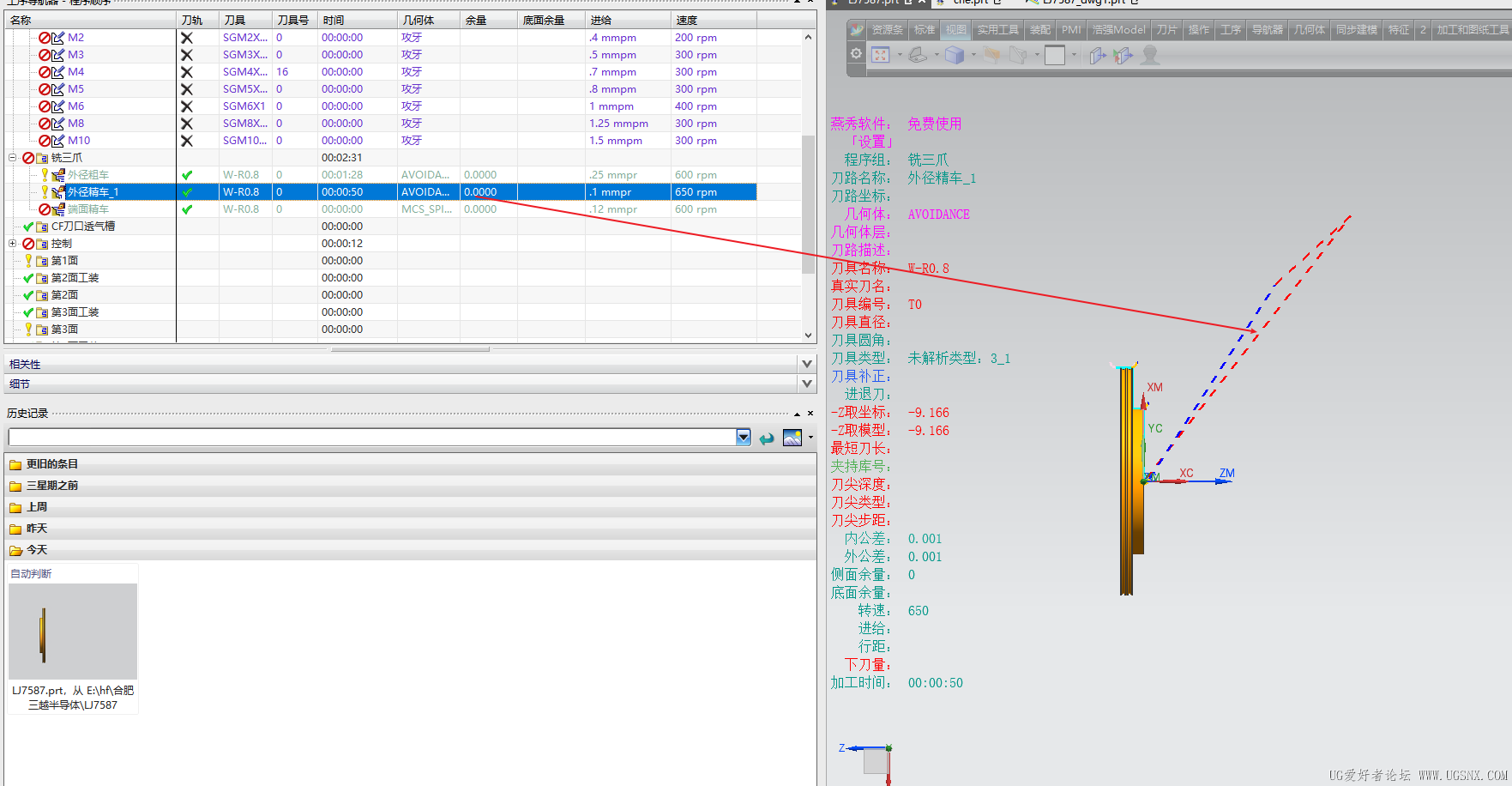This screenshot has width=1512, height=786.
Task: Click the 名称 column header
Action: 90,20
